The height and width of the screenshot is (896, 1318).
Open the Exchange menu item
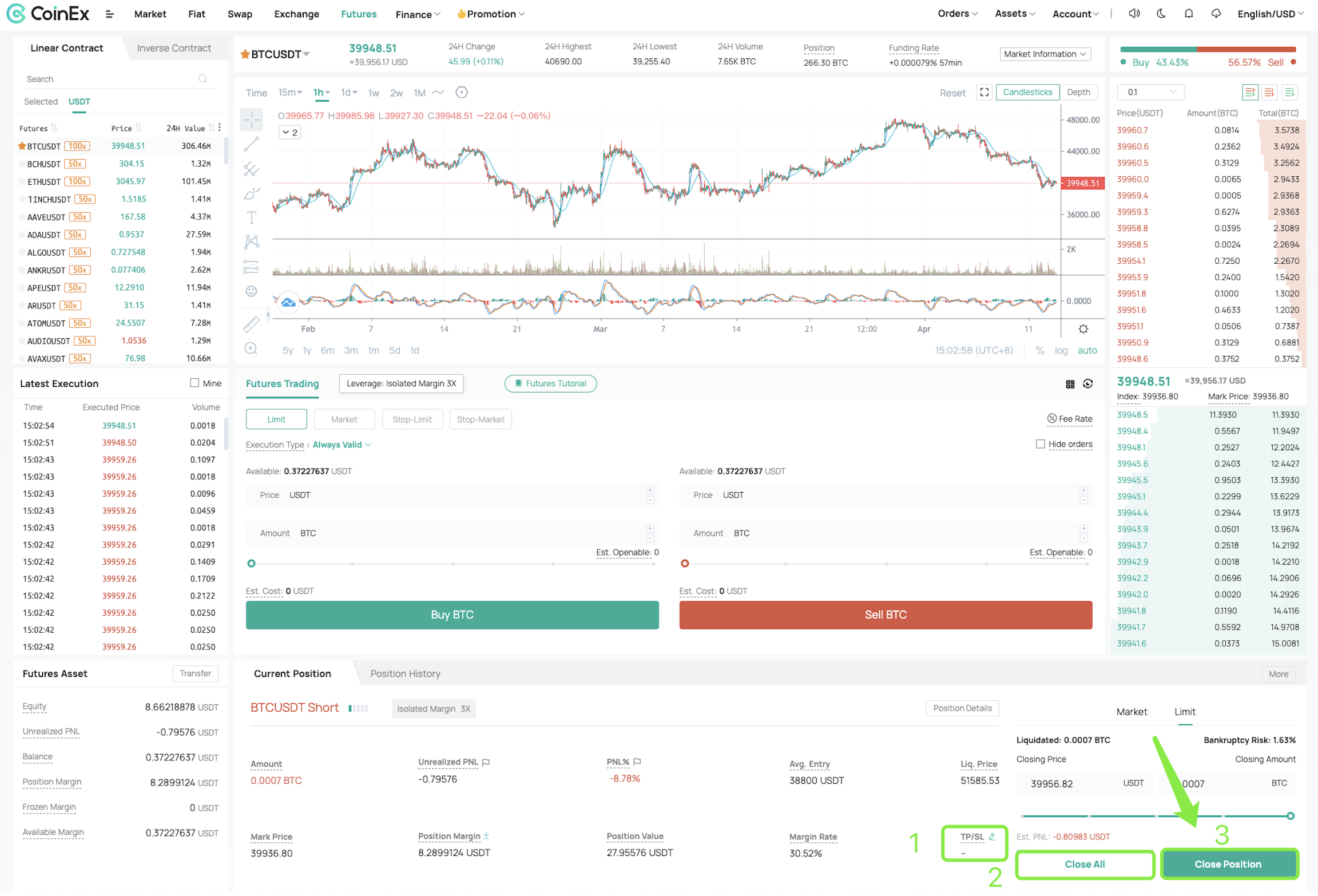point(296,14)
